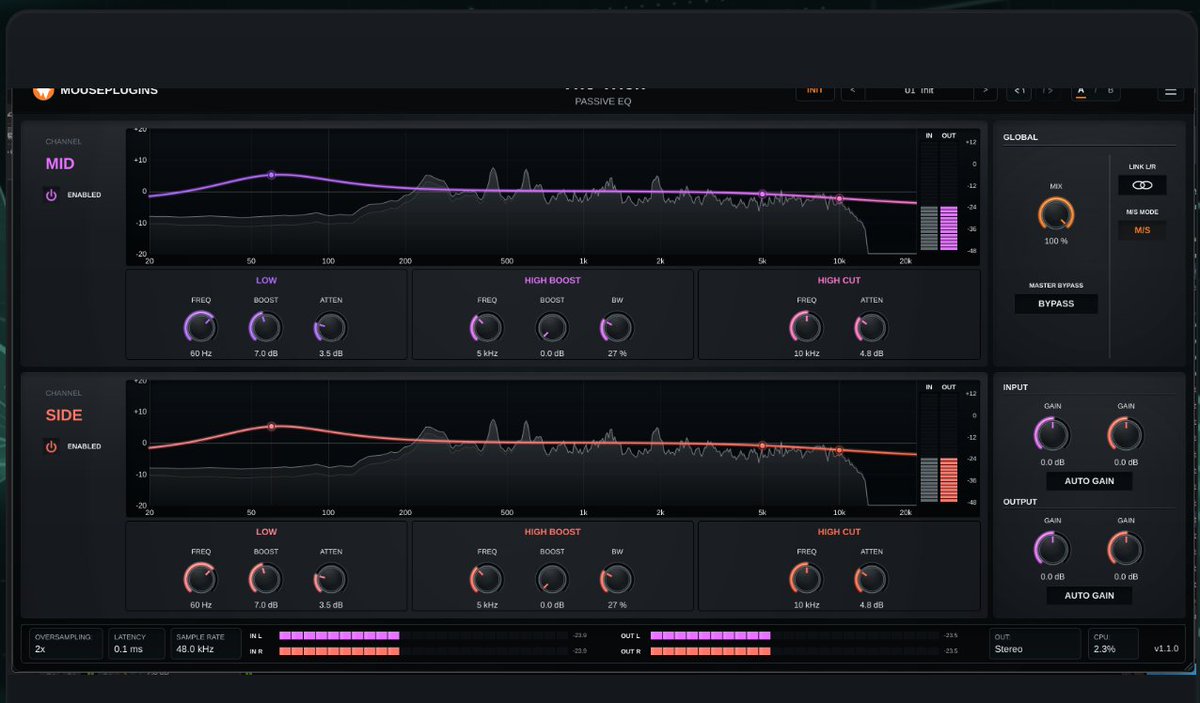The image size is (1200, 703).
Task: Click the OUT R level meter
Action: coord(795,651)
